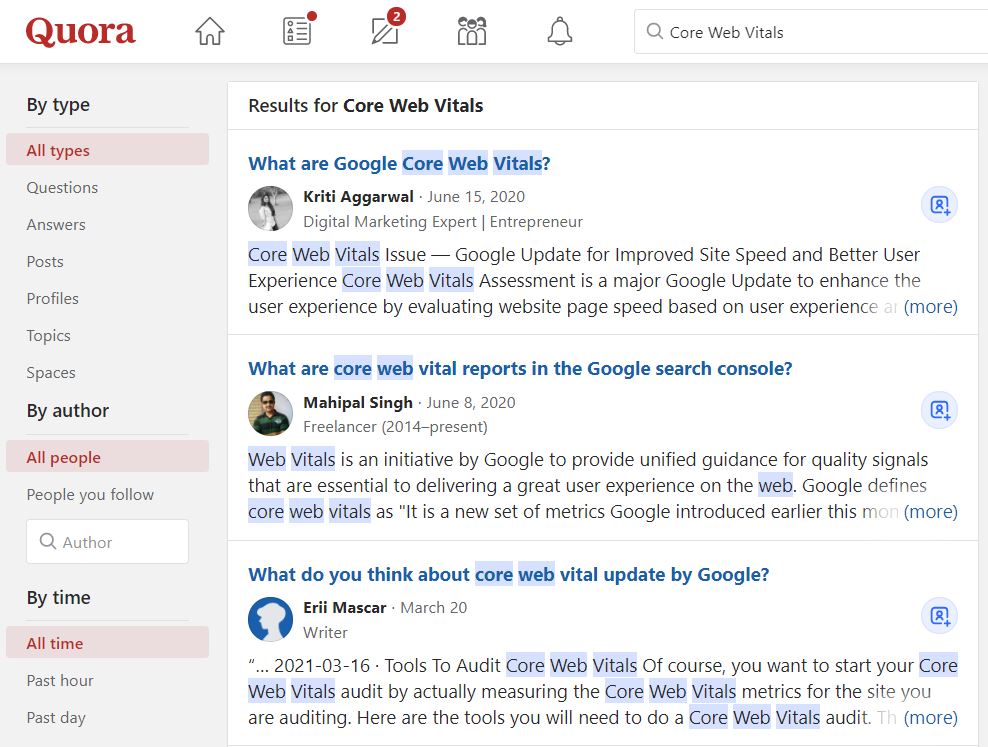The width and height of the screenshot is (988, 747).
Task: Select People you follow filter
Action: (90, 494)
